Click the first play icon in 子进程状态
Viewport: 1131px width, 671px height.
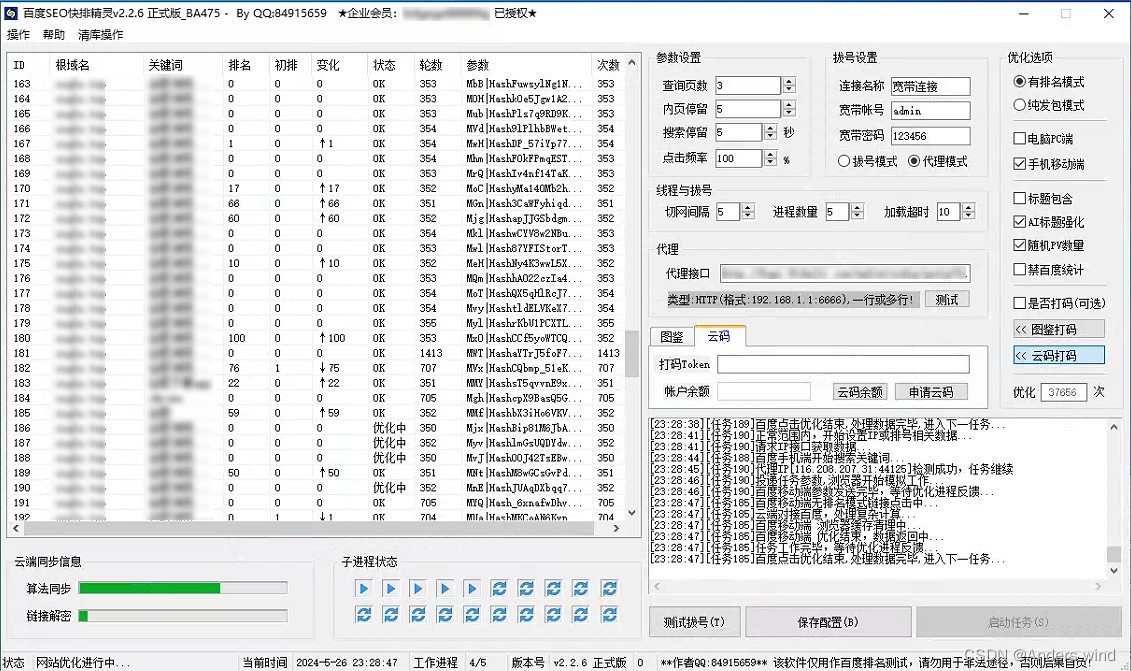pyautogui.click(x=364, y=589)
